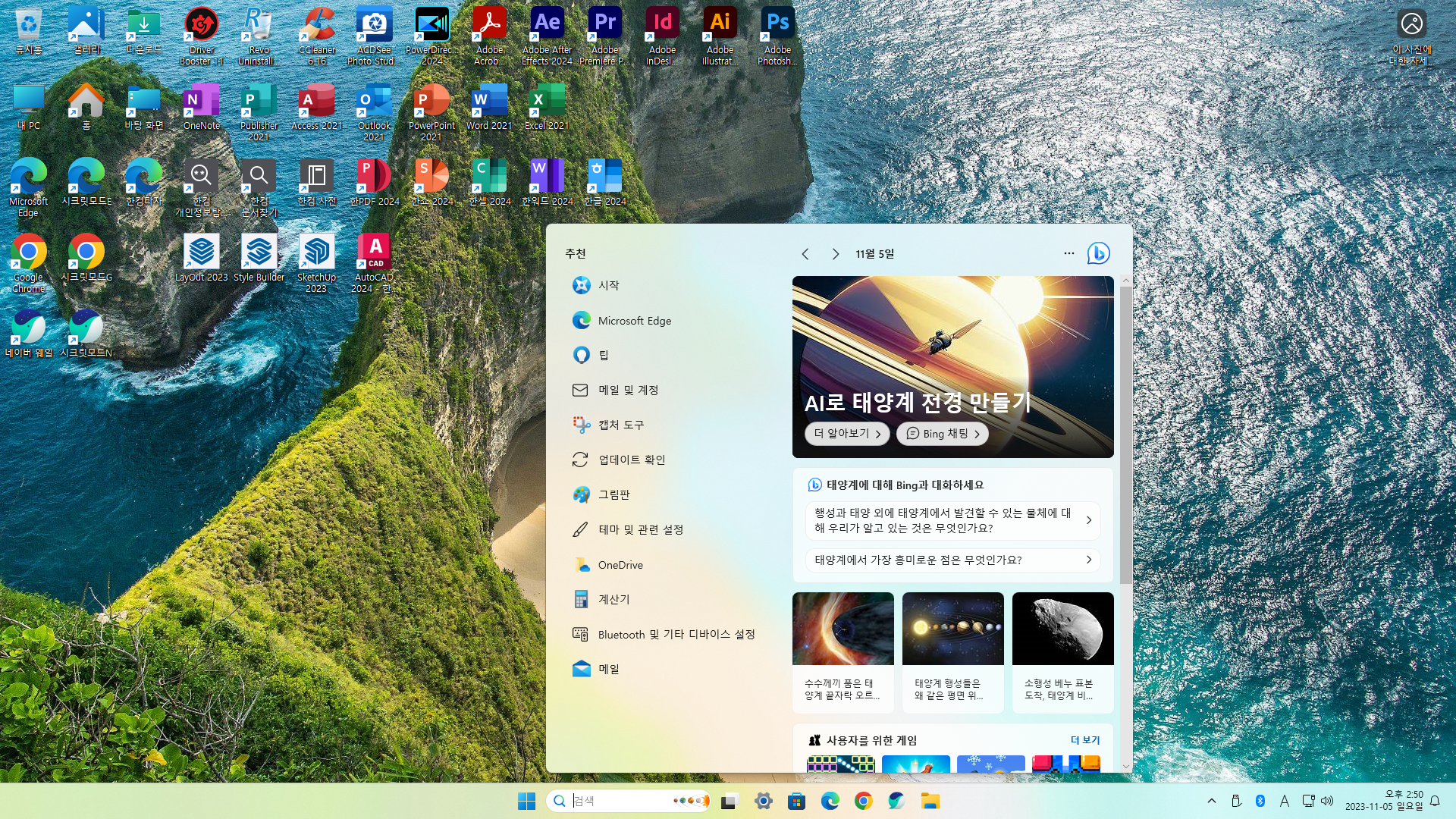
Task: Go to previous date in search highlights
Action: (x=805, y=254)
